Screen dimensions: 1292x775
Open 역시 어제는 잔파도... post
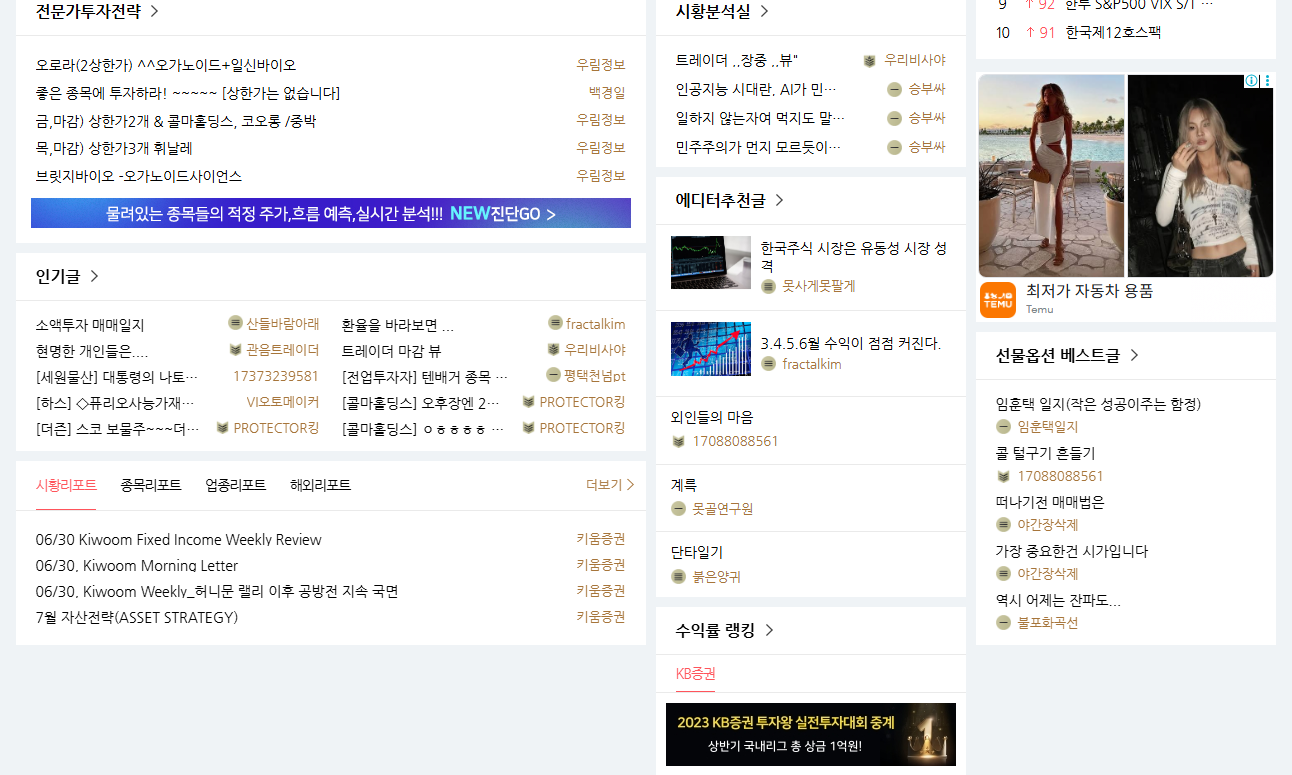(x=1058, y=600)
